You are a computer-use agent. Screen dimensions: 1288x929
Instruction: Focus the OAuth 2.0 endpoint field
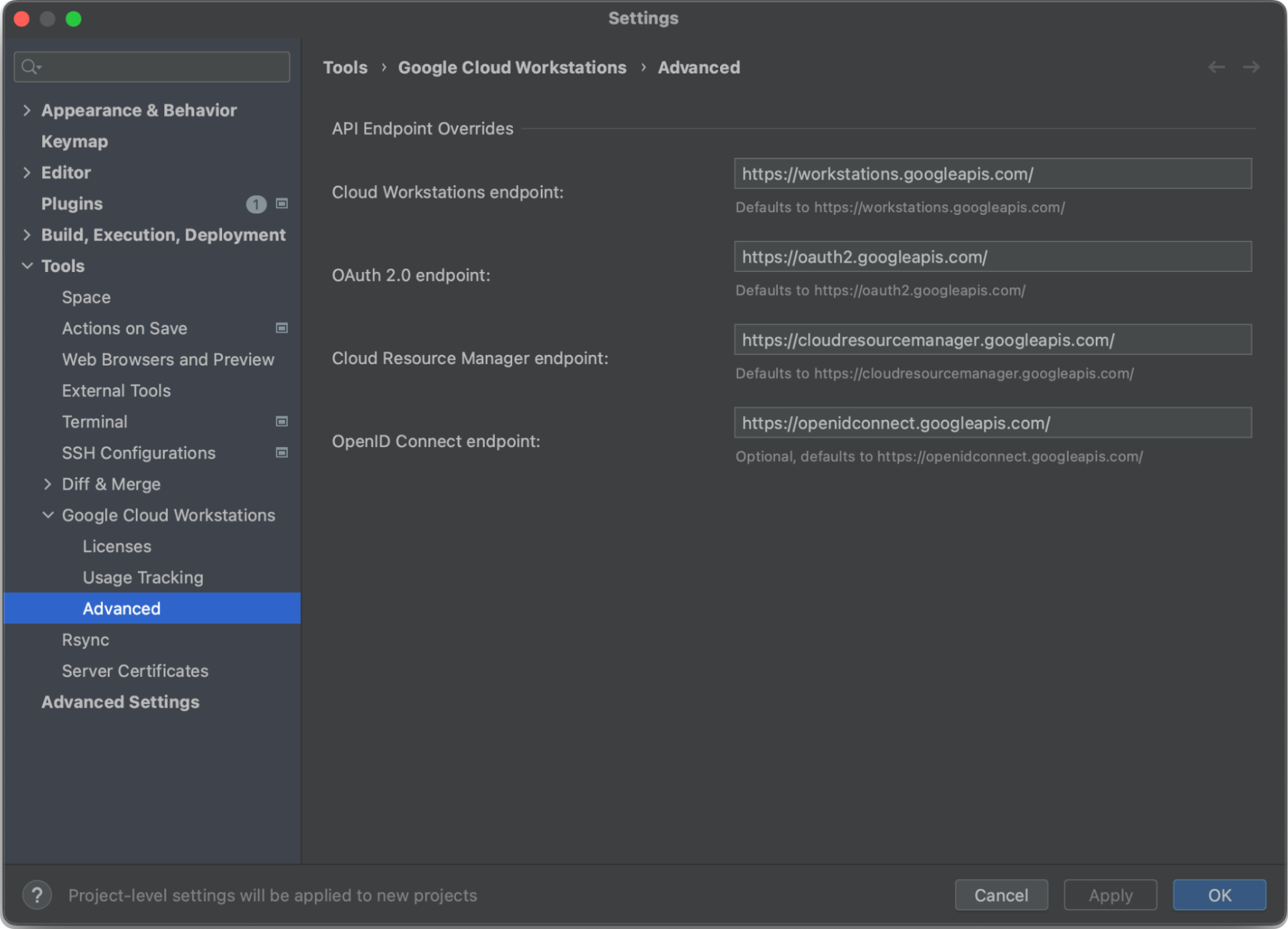[x=992, y=257]
